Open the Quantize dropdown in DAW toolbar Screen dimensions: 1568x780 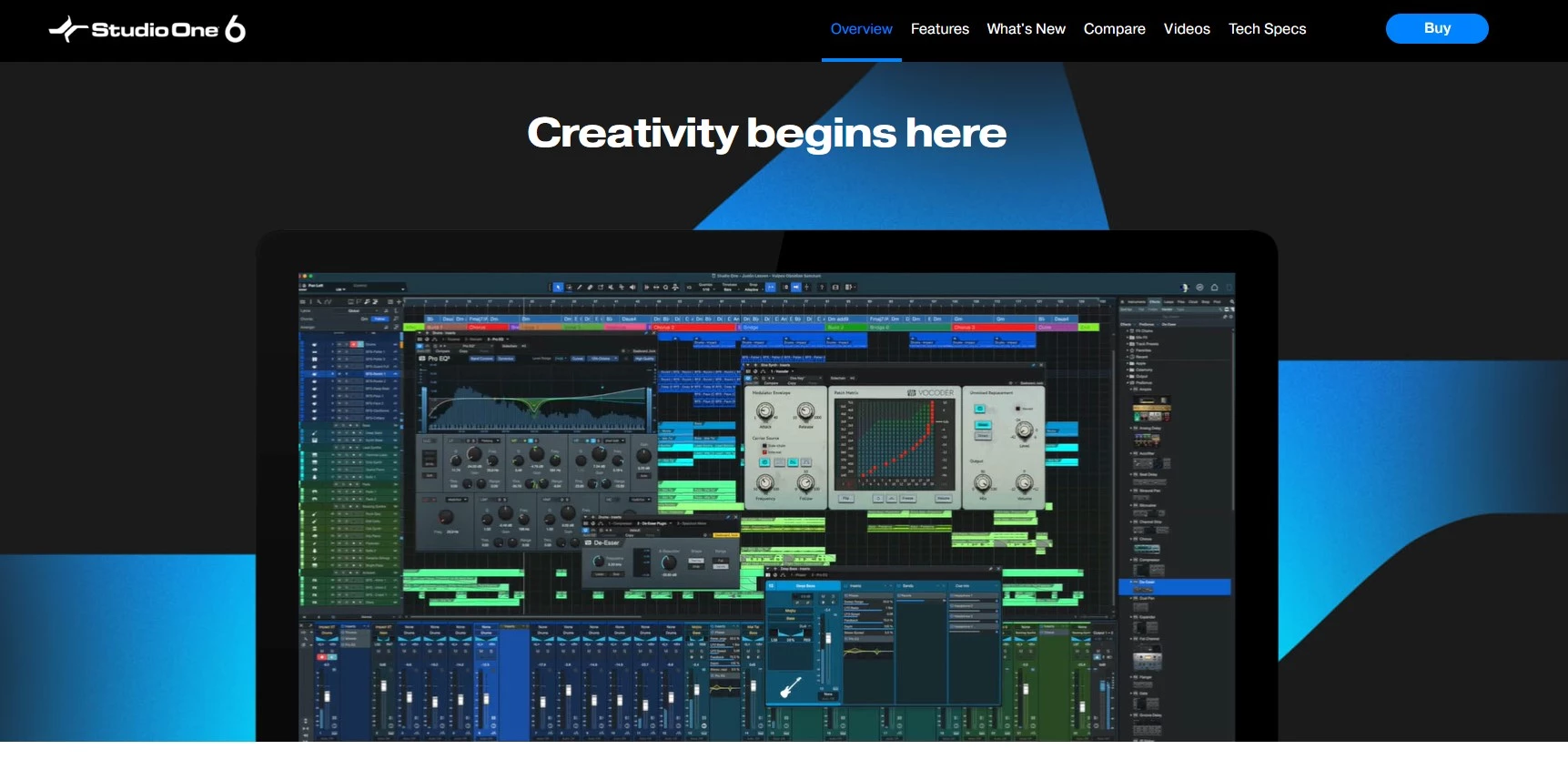coord(705,288)
